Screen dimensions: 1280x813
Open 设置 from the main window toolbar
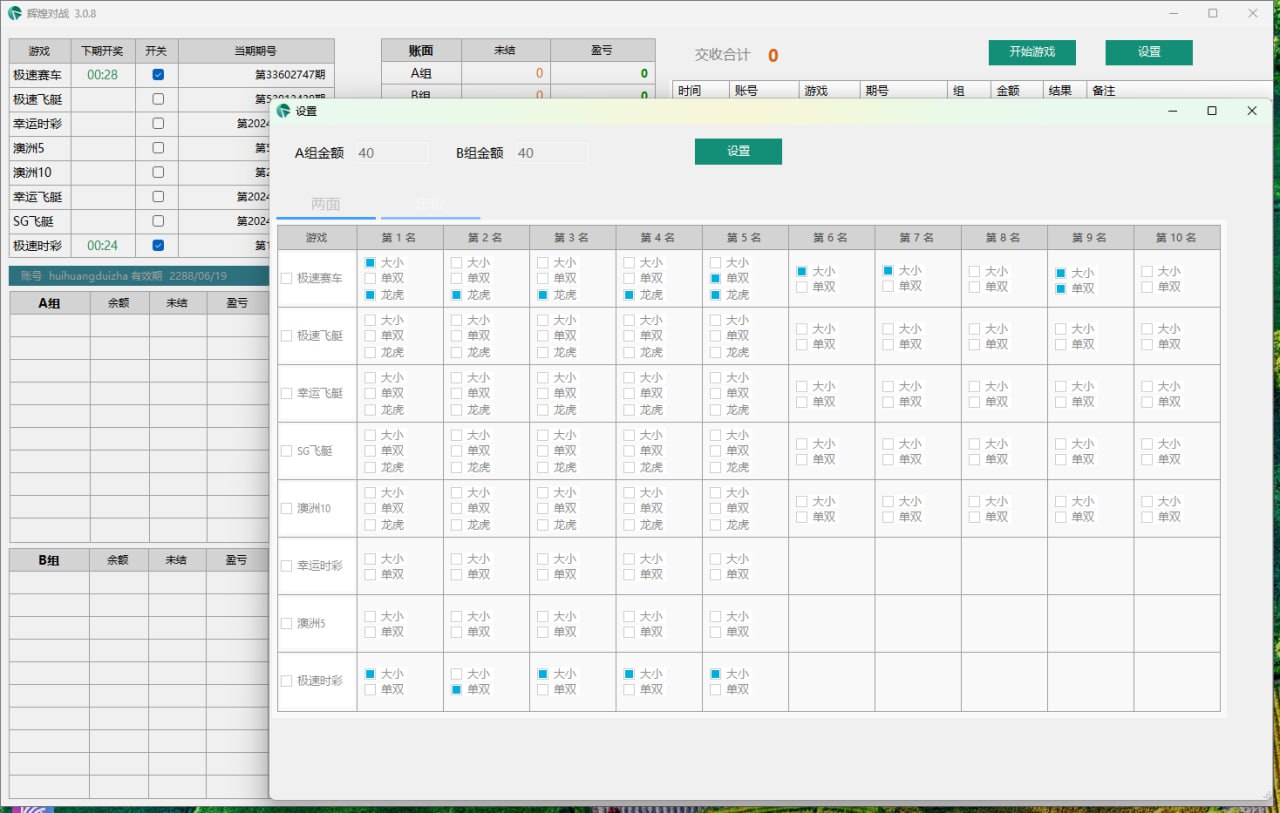pos(1148,52)
